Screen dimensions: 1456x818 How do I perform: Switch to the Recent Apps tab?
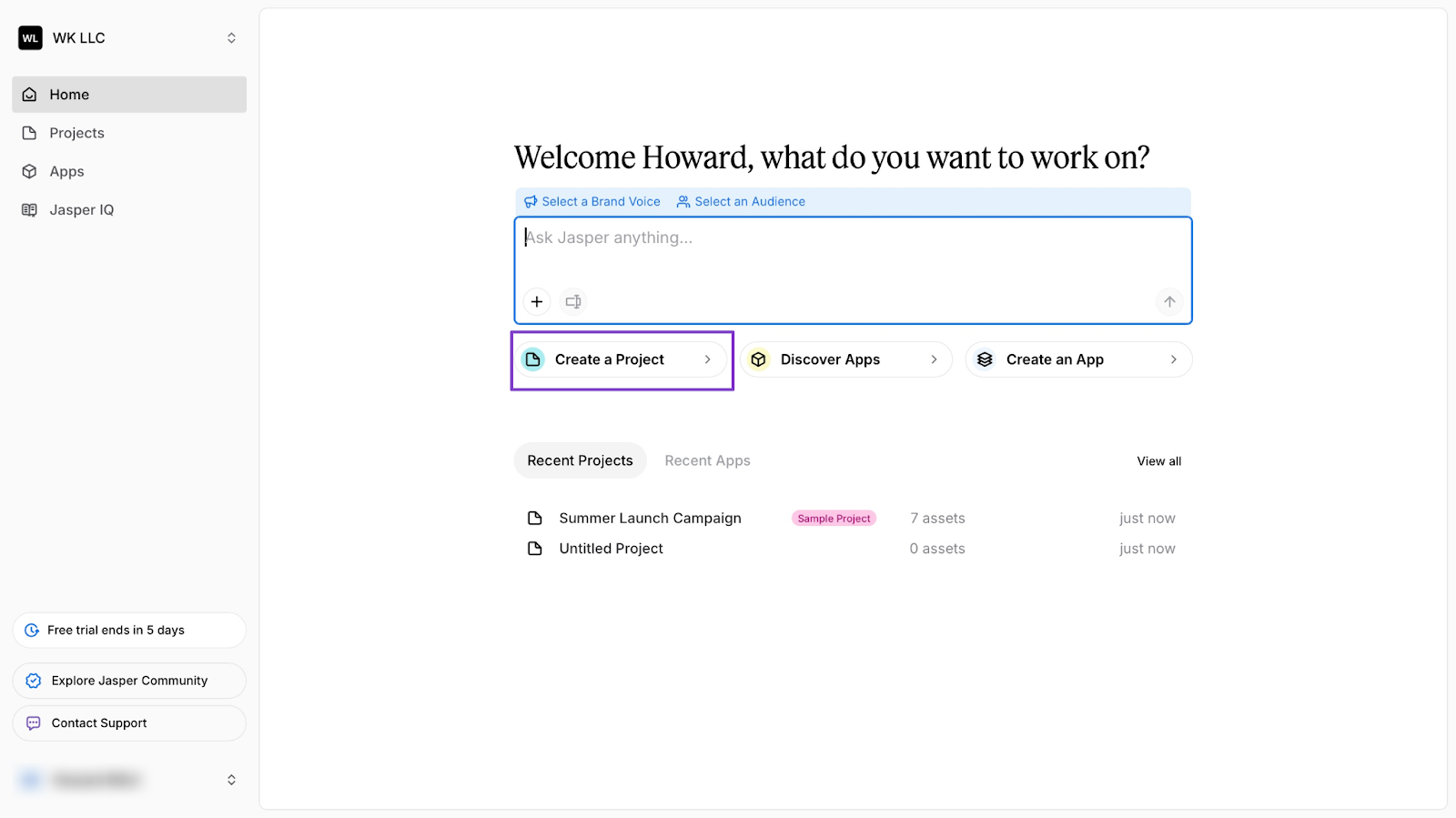708,461
